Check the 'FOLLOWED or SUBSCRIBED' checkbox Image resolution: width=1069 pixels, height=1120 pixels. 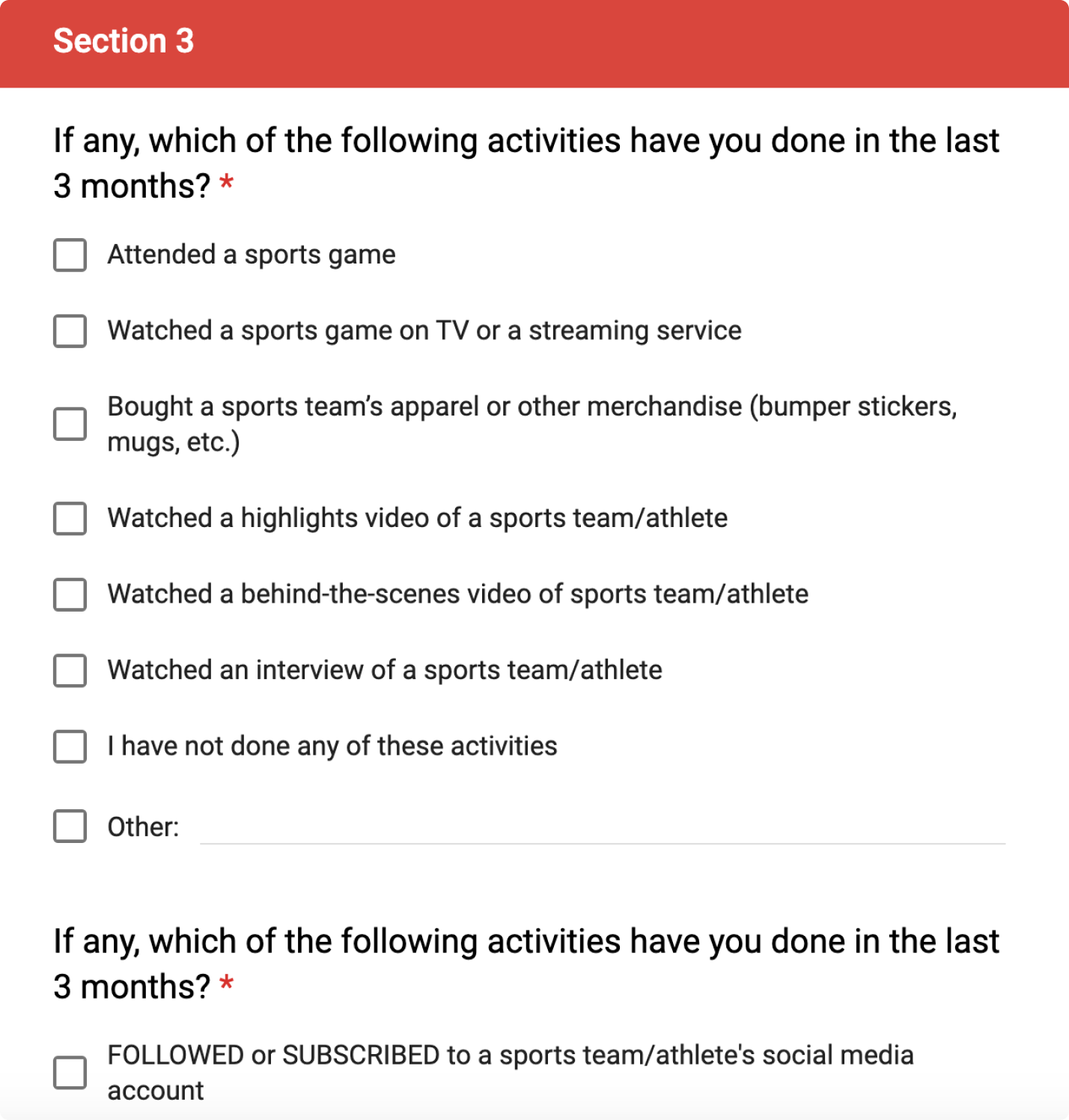click(x=70, y=1073)
